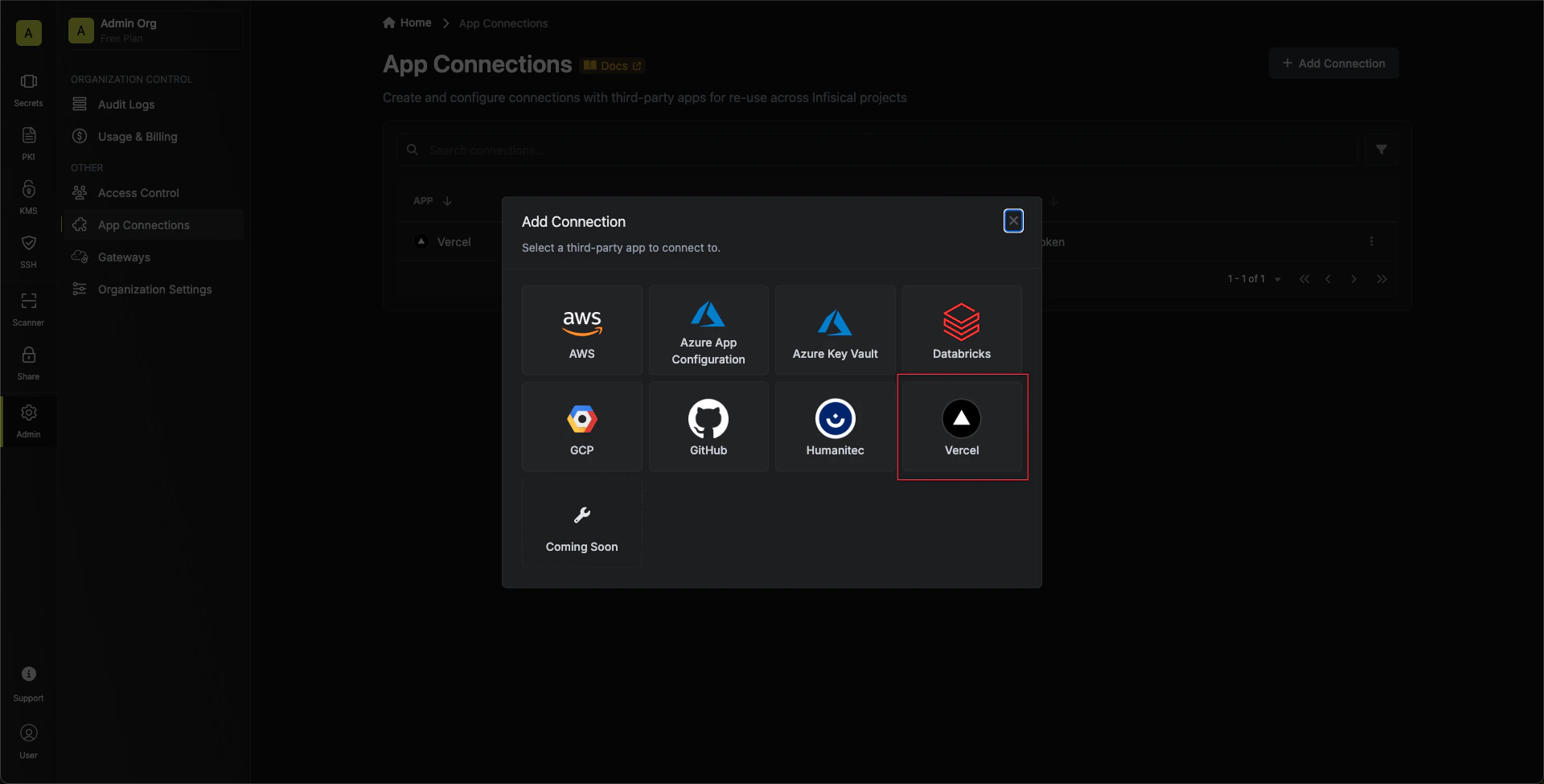Click the Home breadcrumb link
This screenshot has height=784, width=1544.
(x=408, y=23)
